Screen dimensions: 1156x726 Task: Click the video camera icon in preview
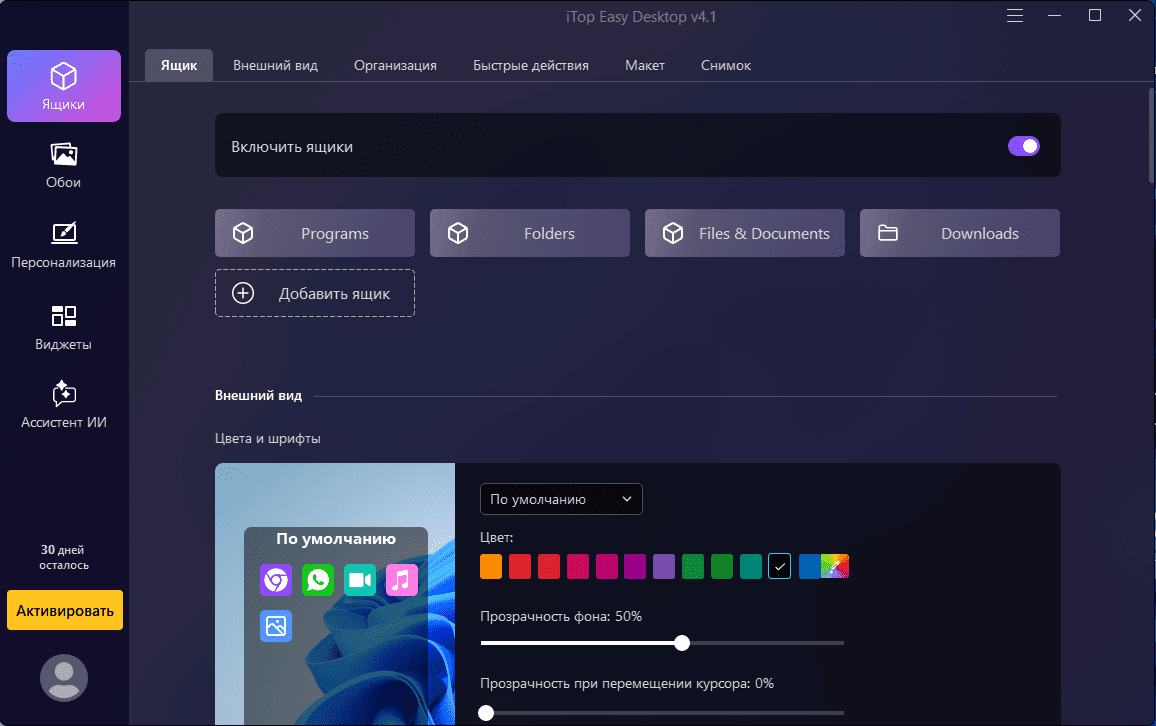click(360, 580)
